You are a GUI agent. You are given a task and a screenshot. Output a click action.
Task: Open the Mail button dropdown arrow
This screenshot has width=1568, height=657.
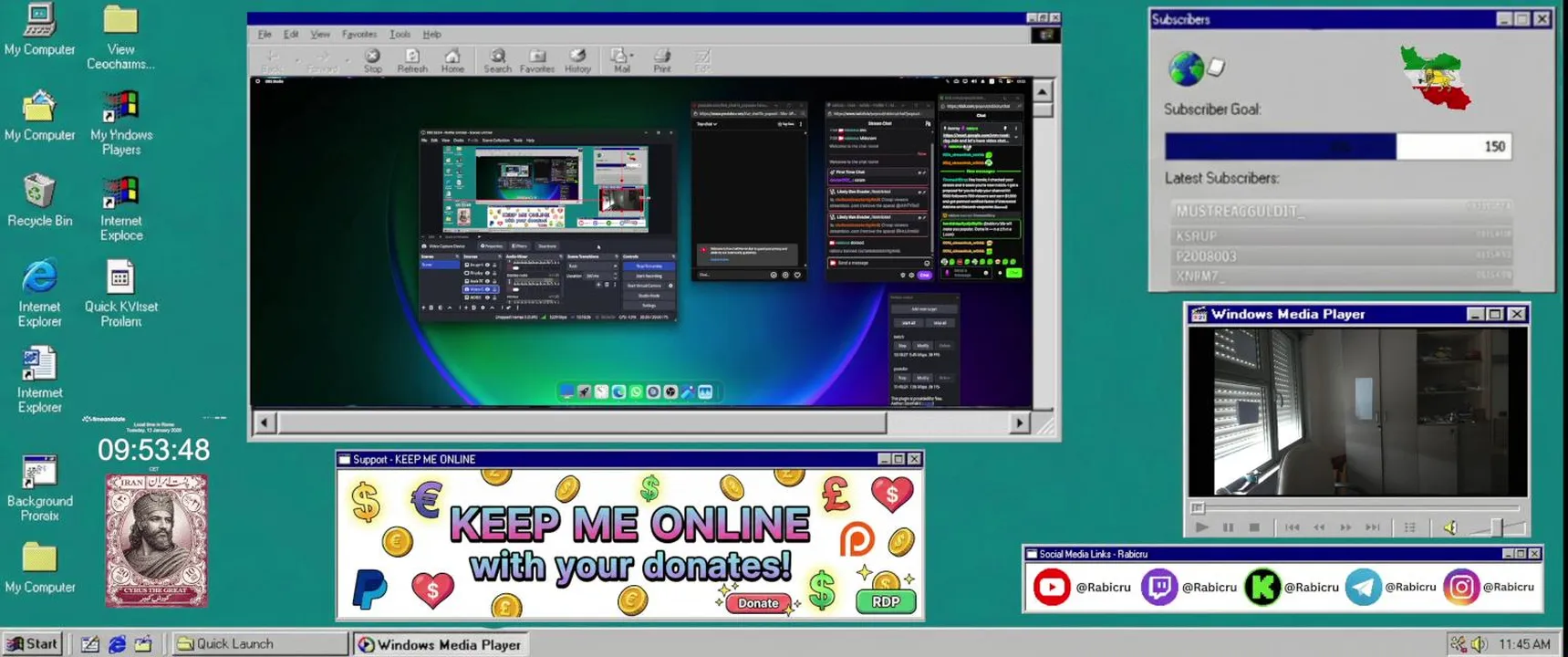pos(631,56)
